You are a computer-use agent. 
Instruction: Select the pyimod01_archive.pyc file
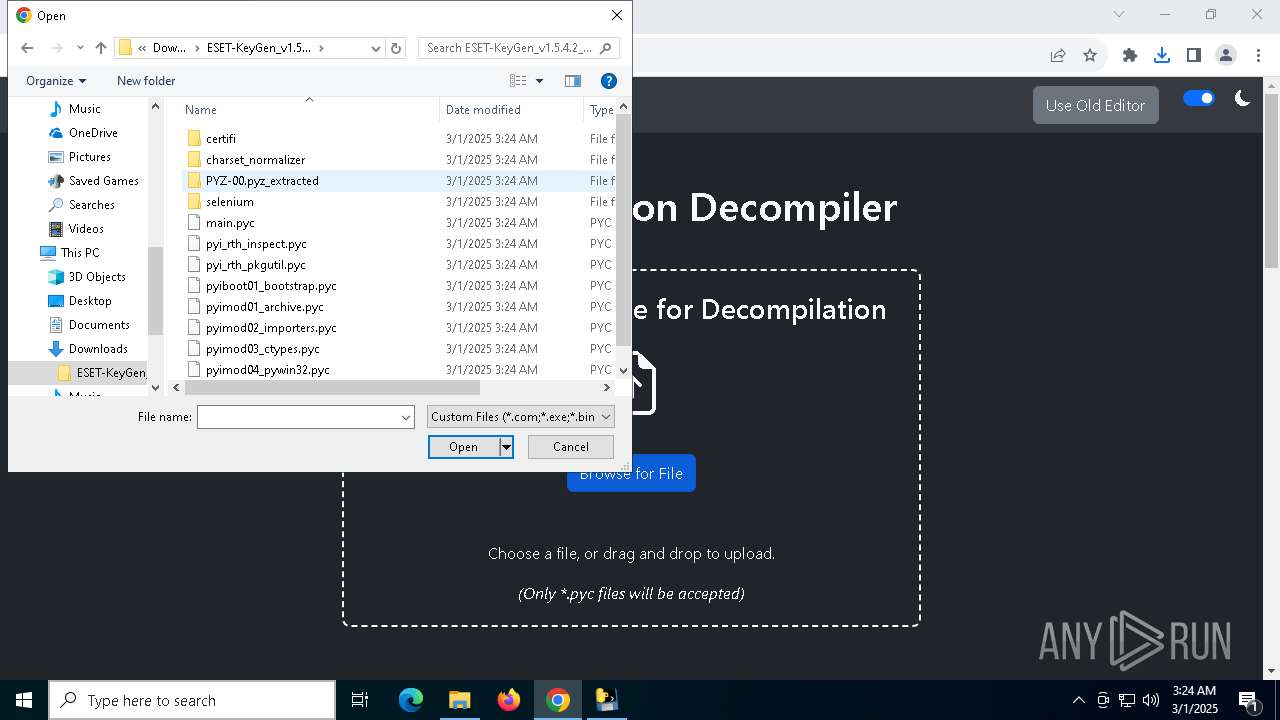click(265, 307)
